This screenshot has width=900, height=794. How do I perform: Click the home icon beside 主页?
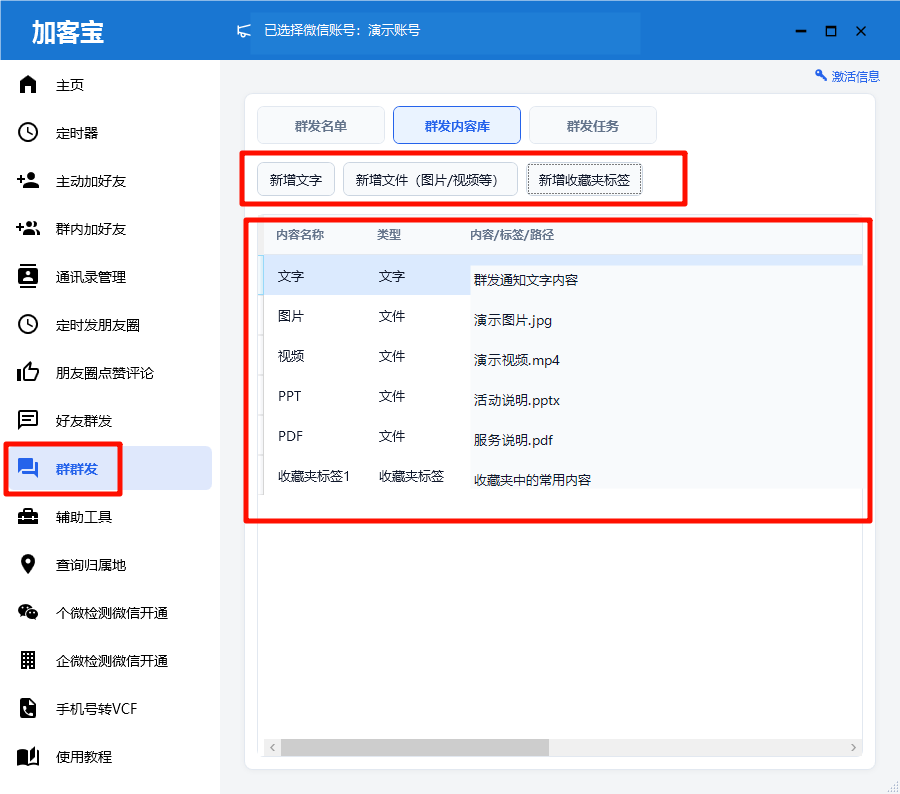tap(28, 84)
